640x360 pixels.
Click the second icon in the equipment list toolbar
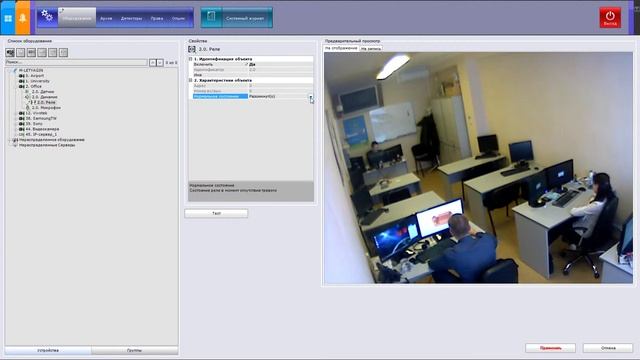(20, 52)
